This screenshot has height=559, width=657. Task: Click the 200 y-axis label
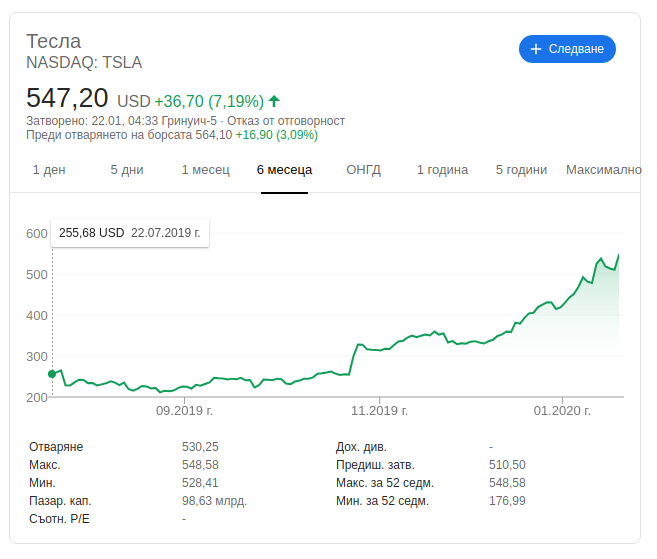pos(37,397)
